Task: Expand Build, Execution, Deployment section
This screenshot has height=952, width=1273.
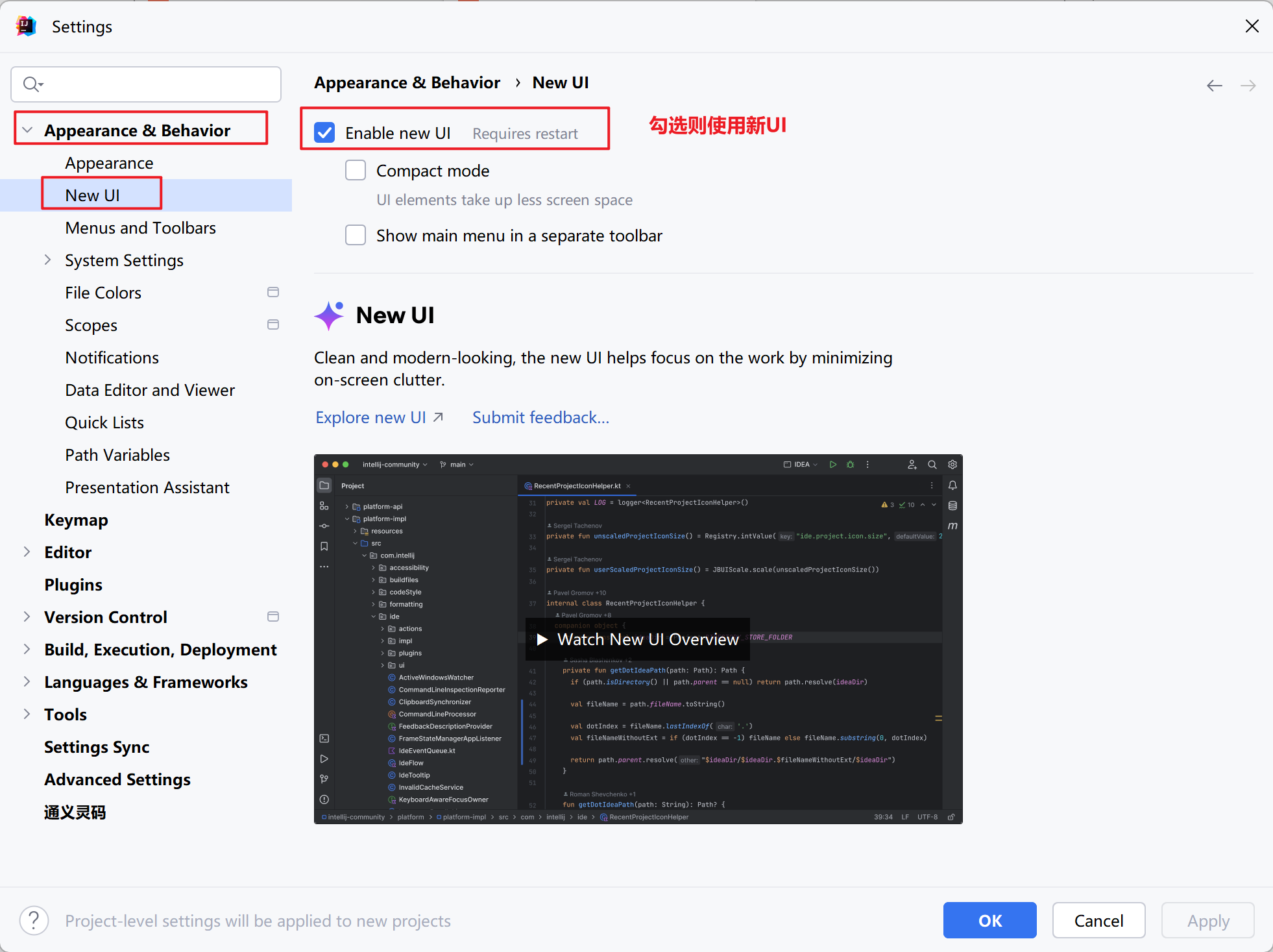Action: [27, 650]
